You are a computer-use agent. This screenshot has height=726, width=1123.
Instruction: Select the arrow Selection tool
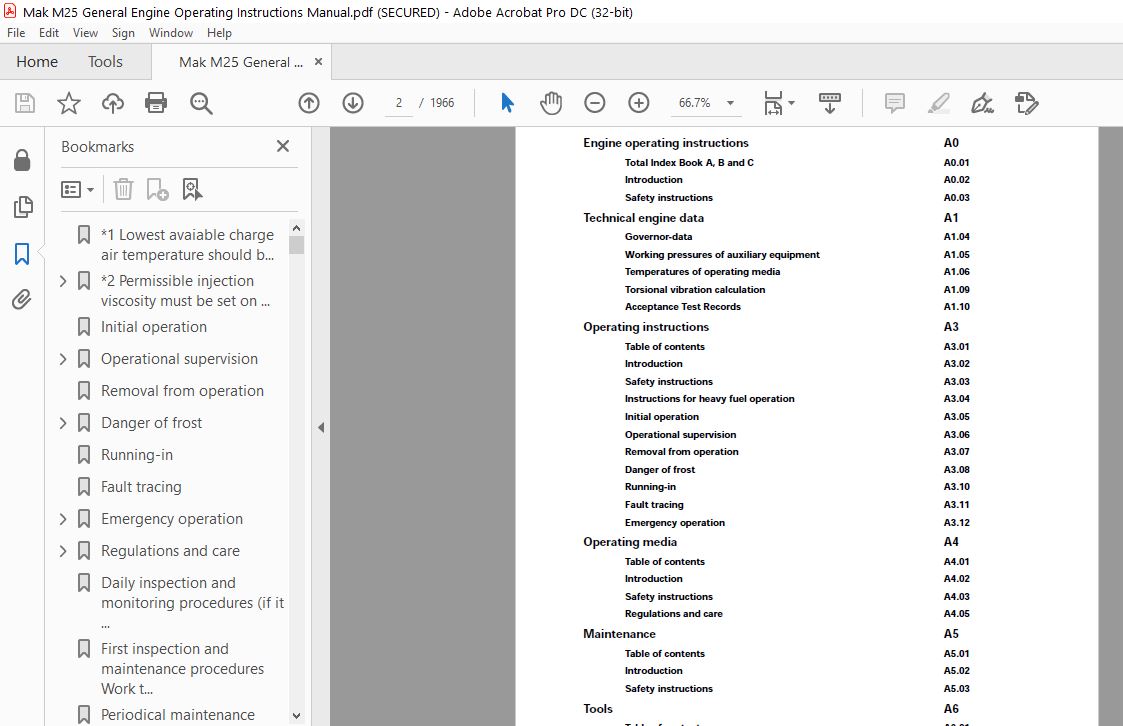(507, 103)
